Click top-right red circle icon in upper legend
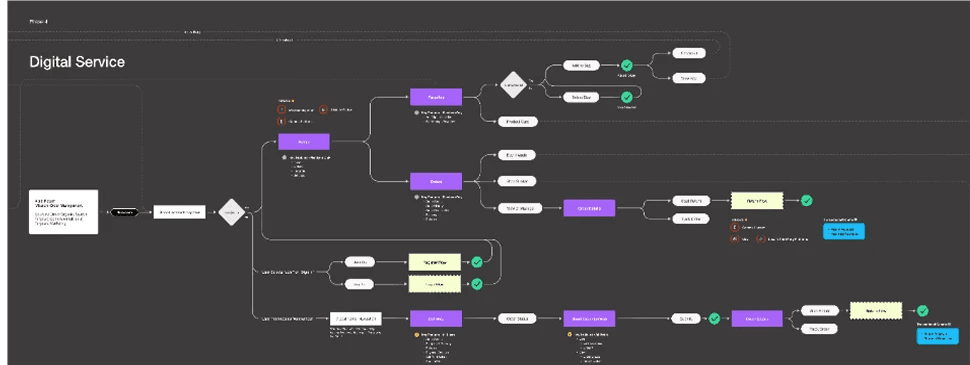This screenshot has width=970, height=365. [324, 110]
